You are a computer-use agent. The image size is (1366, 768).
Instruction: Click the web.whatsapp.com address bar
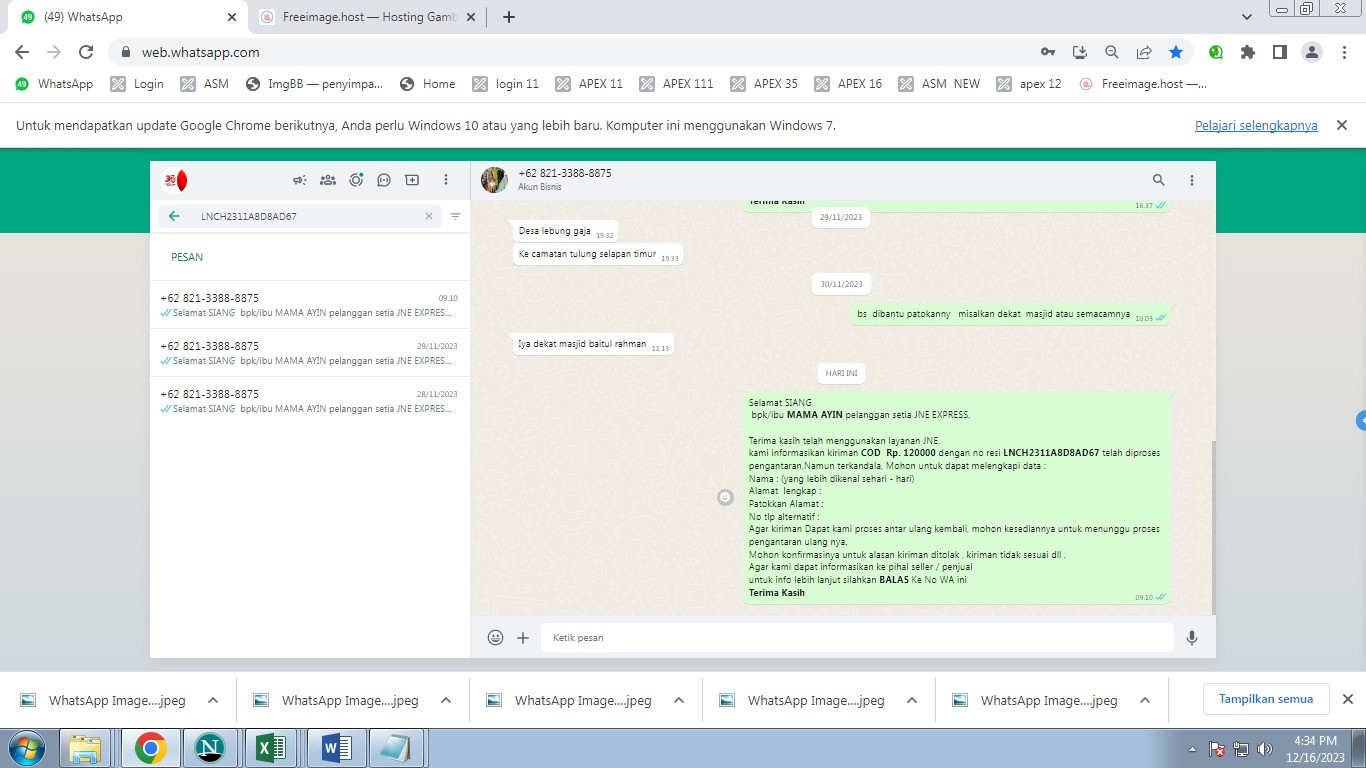coord(570,52)
